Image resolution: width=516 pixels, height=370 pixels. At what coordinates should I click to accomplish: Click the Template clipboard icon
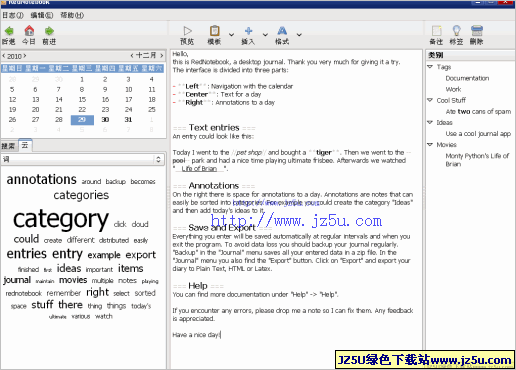click(214, 31)
